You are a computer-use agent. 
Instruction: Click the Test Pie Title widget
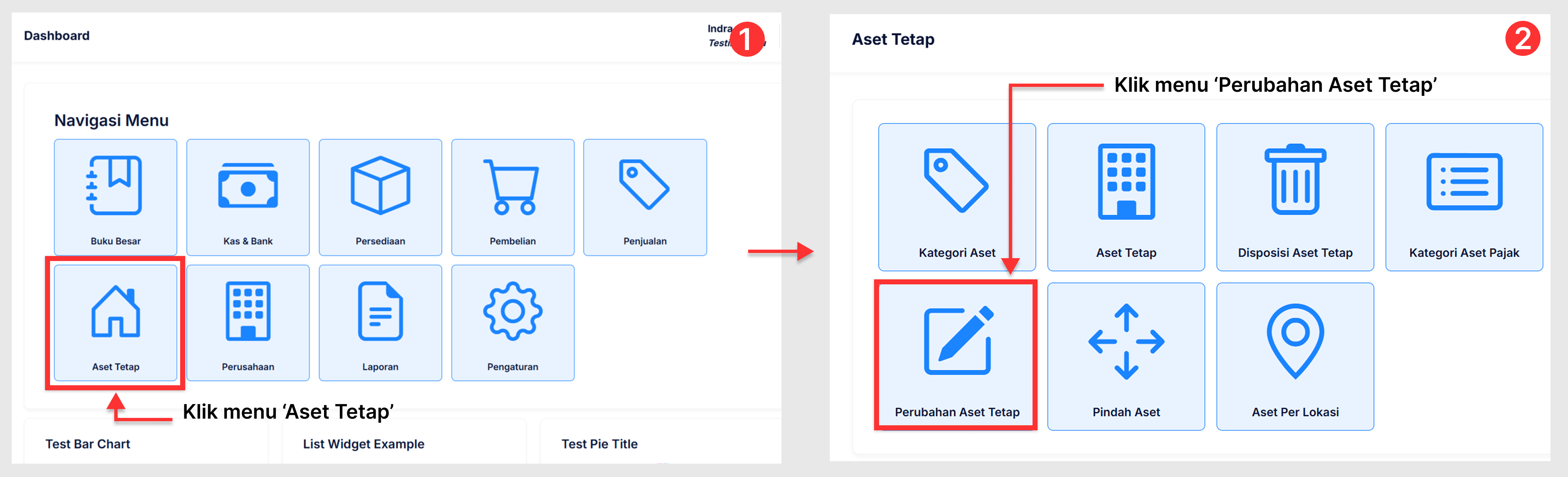tap(599, 444)
